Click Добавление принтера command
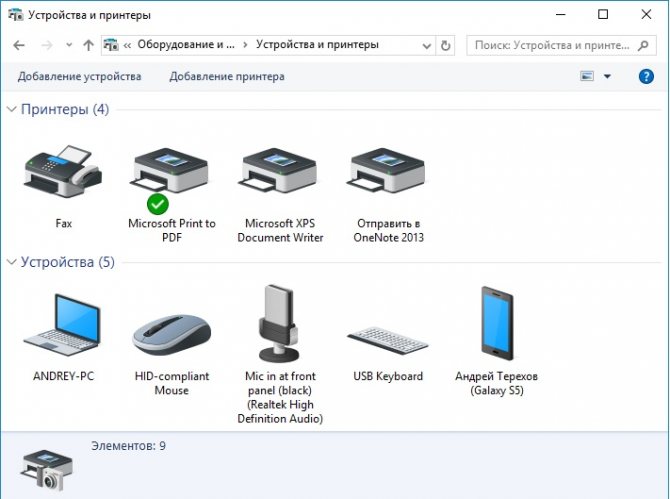The image size is (670, 499). 227,76
